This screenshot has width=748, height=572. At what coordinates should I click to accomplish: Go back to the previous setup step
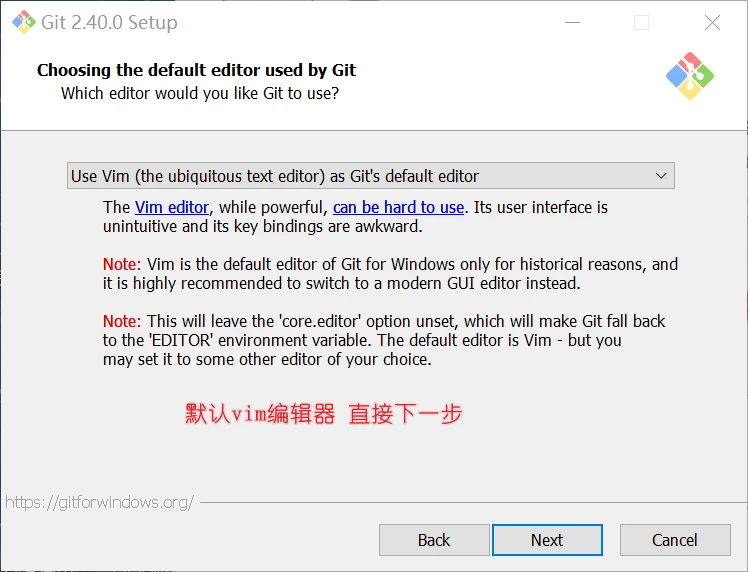pyautogui.click(x=434, y=540)
